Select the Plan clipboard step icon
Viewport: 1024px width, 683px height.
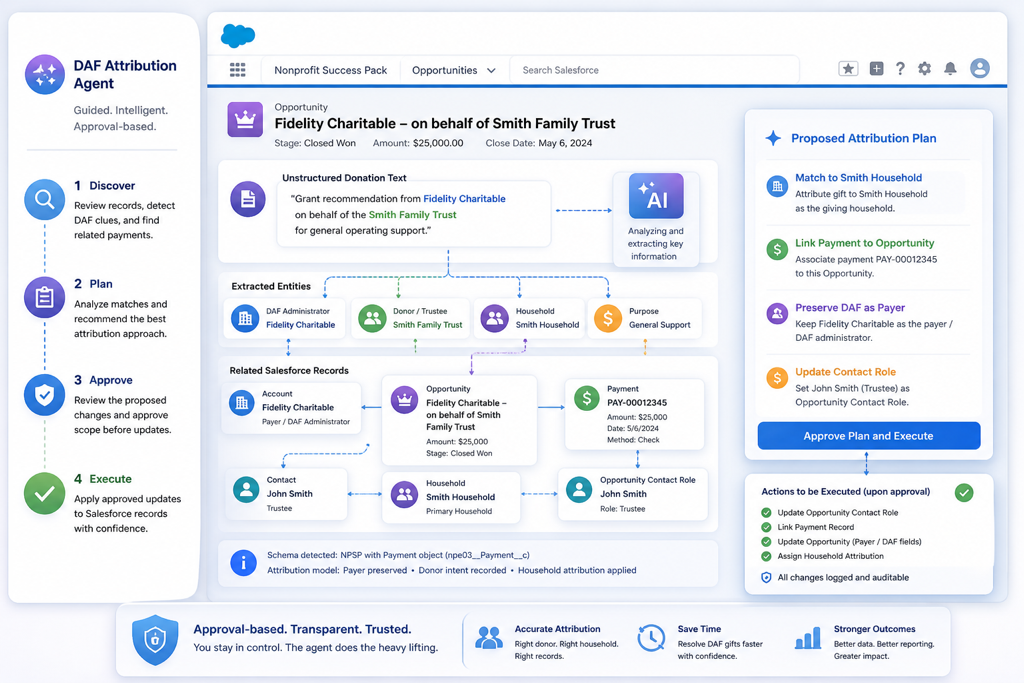[44, 297]
